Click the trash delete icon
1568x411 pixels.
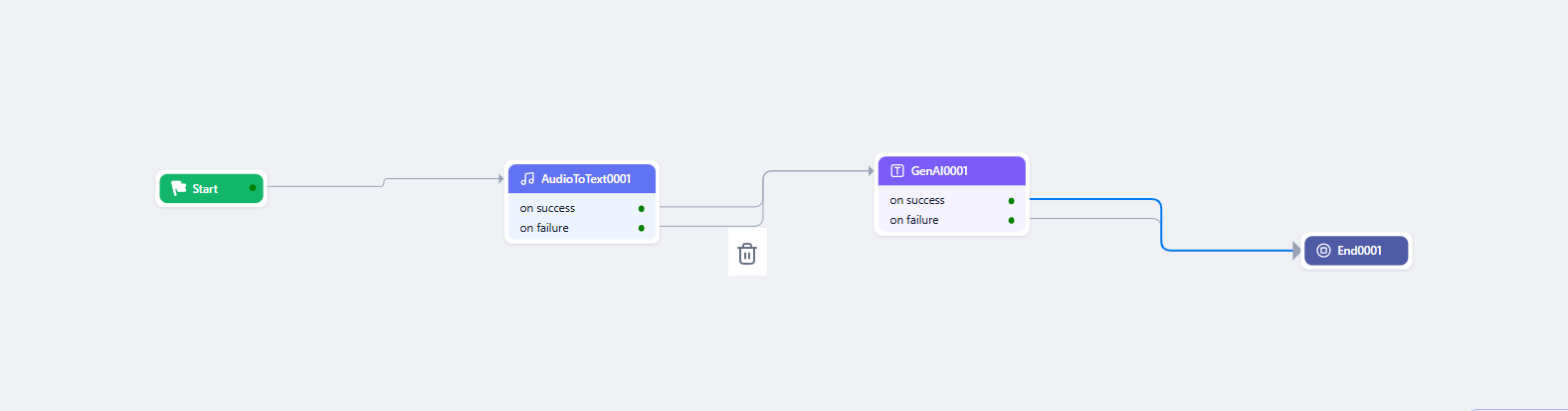tap(747, 254)
